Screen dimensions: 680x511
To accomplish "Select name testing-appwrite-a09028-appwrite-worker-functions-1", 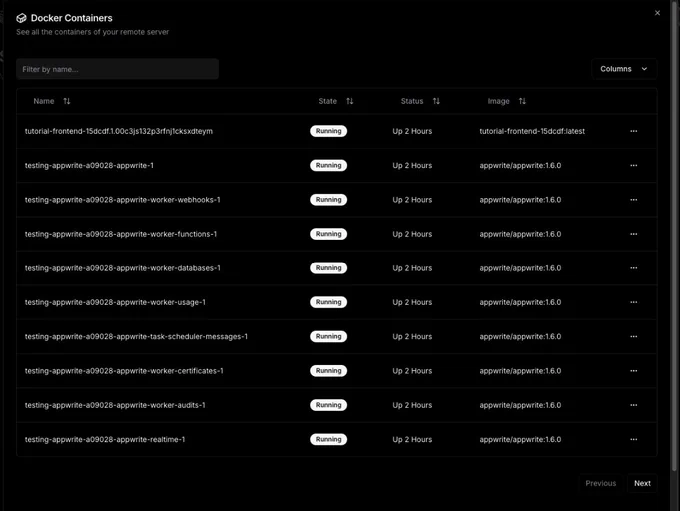I will [x=121, y=234].
